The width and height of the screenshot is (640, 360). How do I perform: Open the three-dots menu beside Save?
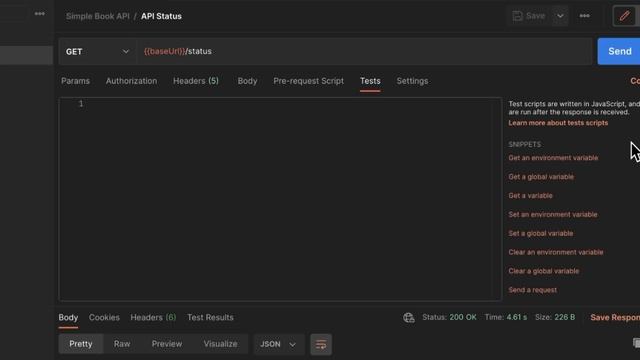click(584, 16)
